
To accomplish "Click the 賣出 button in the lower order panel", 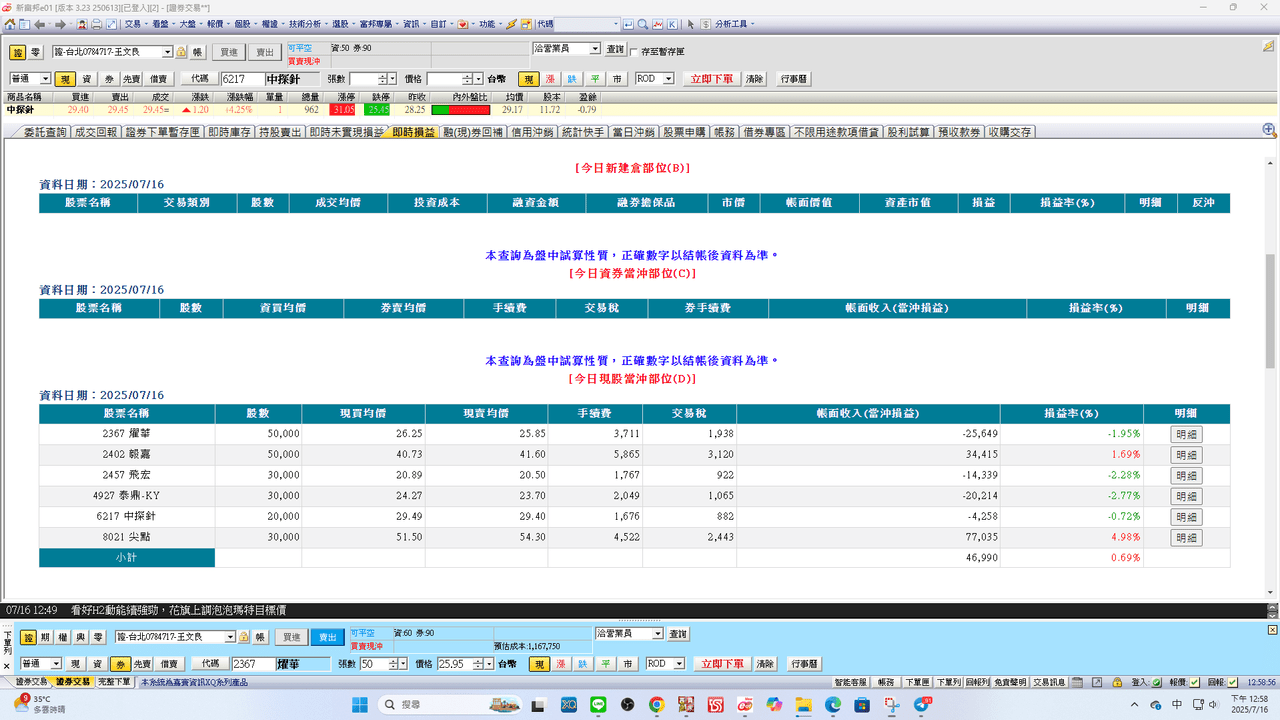I will [327, 637].
